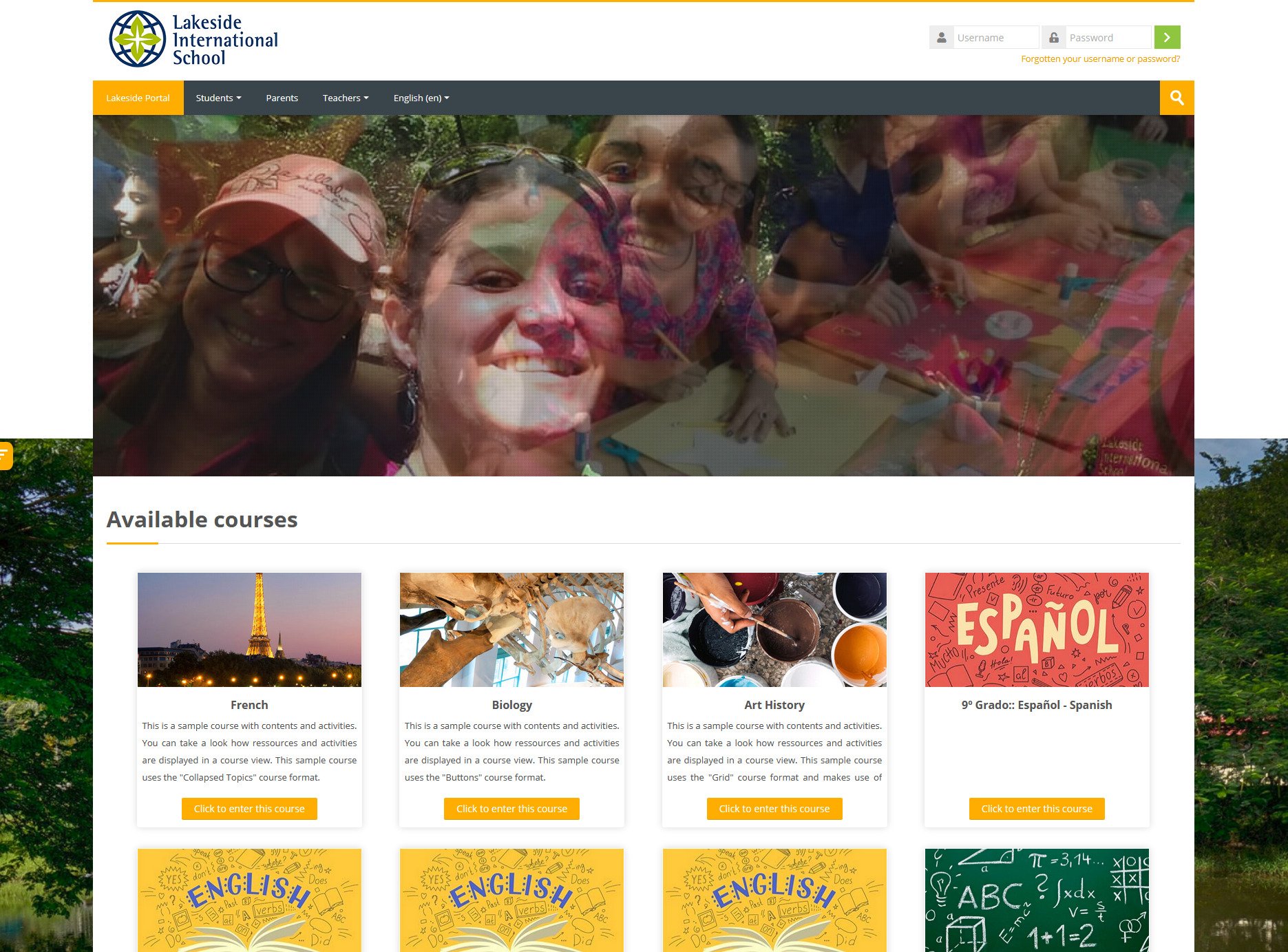Enter the Art History course
This screenshot has height=952, width=1288.
click(x=774, y=808)
